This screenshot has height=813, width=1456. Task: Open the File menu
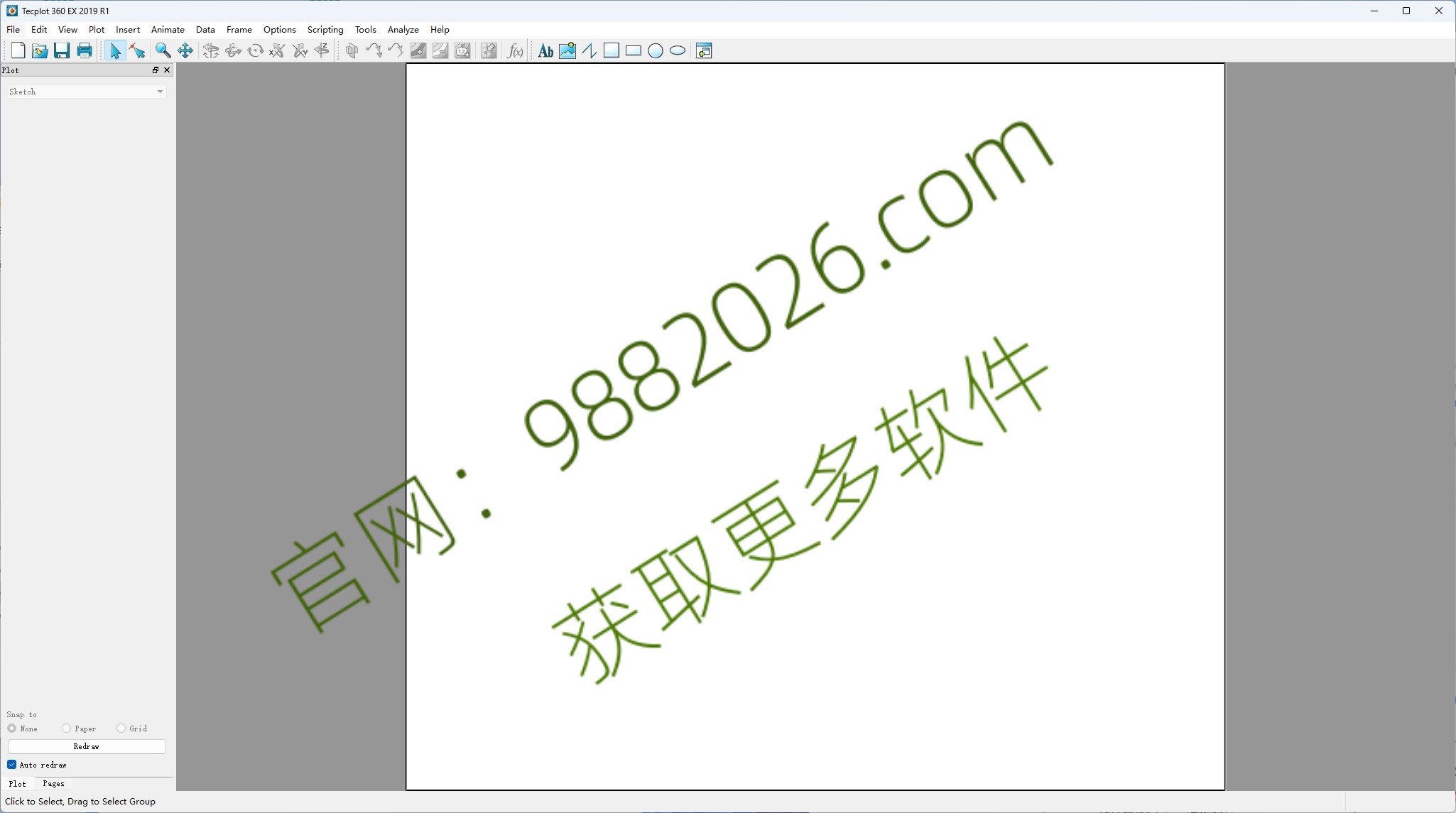point(13,29)
